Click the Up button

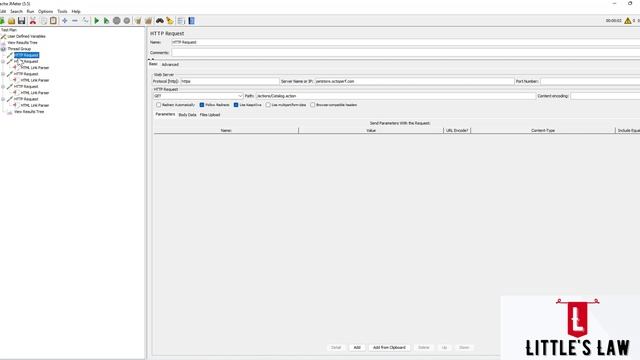click(444, 347)
